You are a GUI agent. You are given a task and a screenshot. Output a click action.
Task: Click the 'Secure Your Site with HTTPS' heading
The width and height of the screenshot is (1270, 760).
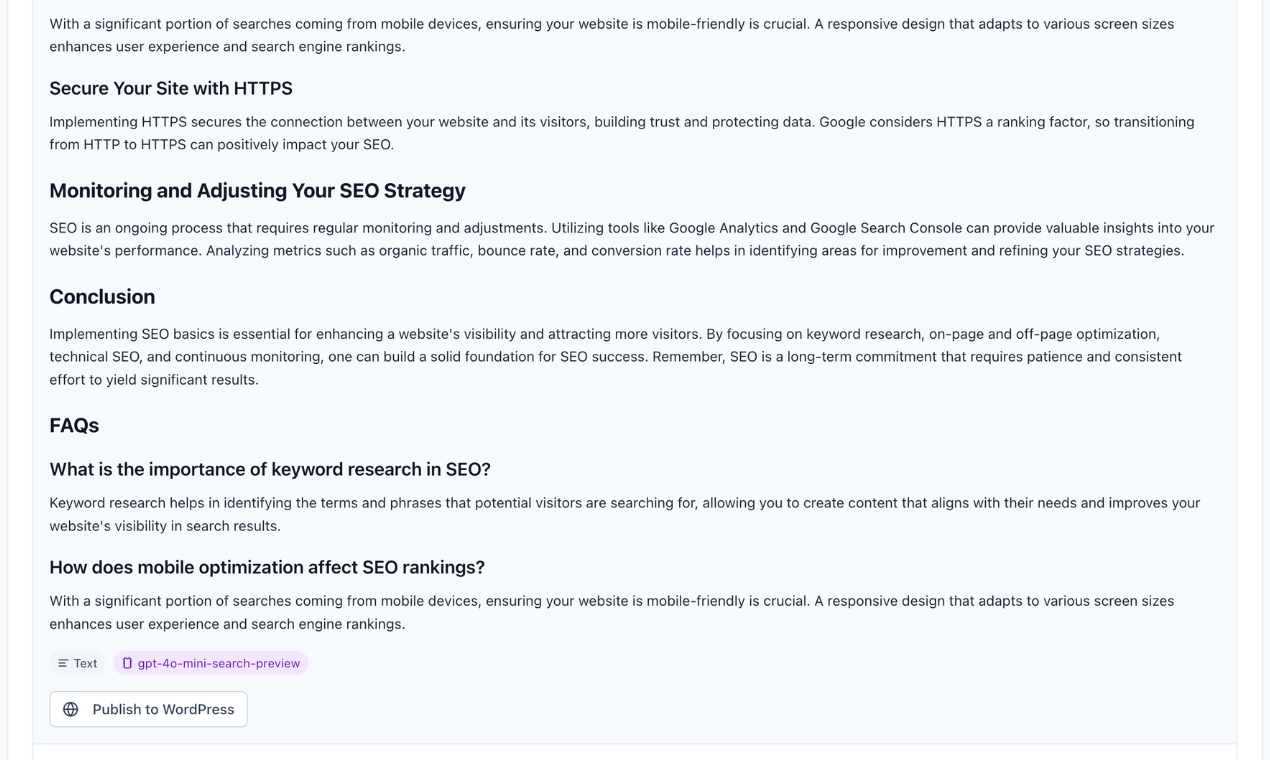(171, 88)
